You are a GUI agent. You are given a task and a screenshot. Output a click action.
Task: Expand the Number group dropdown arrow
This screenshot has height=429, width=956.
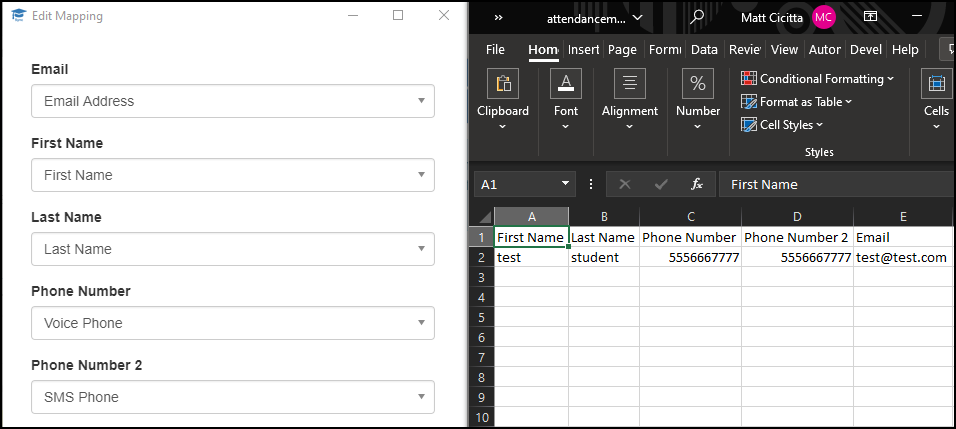697,127
